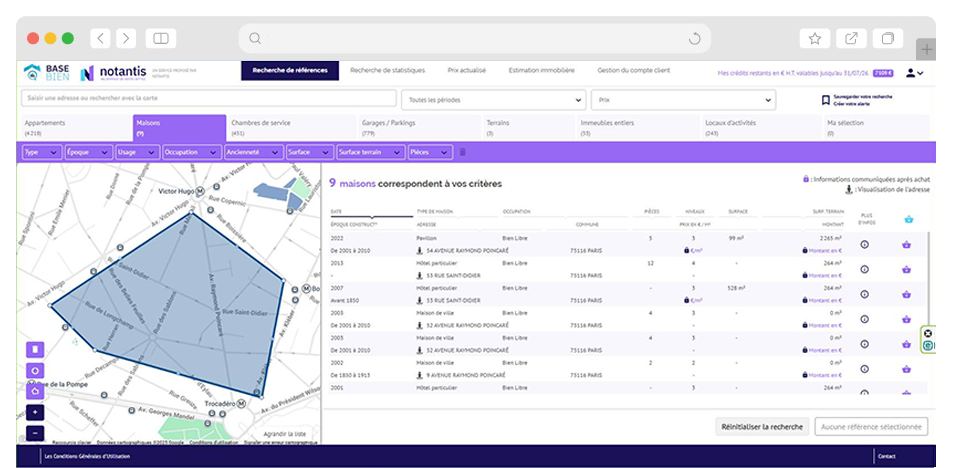Click the browser share icon
Image resolution: width=959 pixels, height=468 pixels.
851,39
